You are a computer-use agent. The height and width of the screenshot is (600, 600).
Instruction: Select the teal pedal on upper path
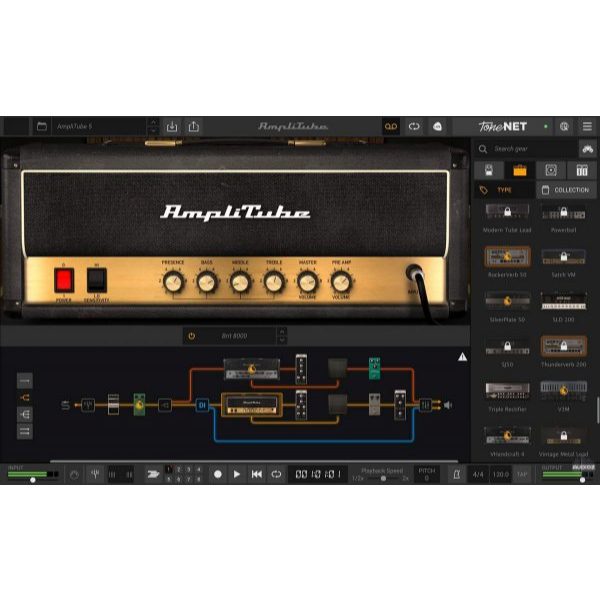point(374,368)
